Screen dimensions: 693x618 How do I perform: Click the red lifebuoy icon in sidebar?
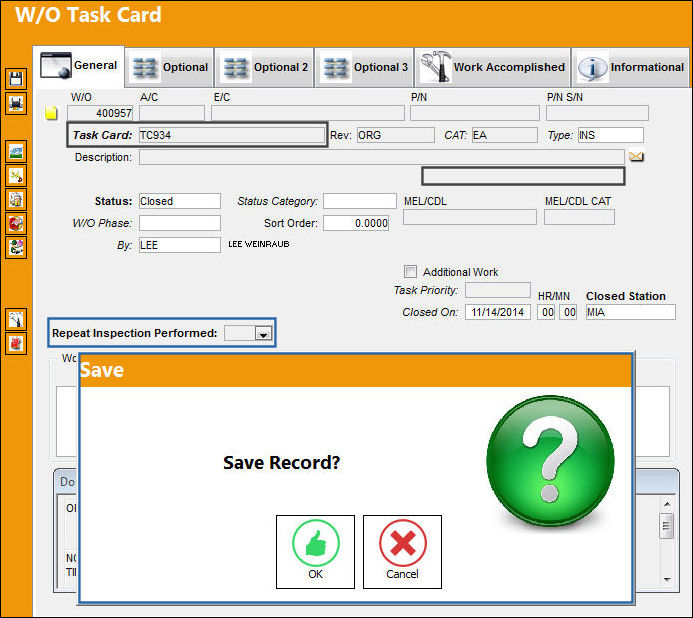tap(16, 224)
